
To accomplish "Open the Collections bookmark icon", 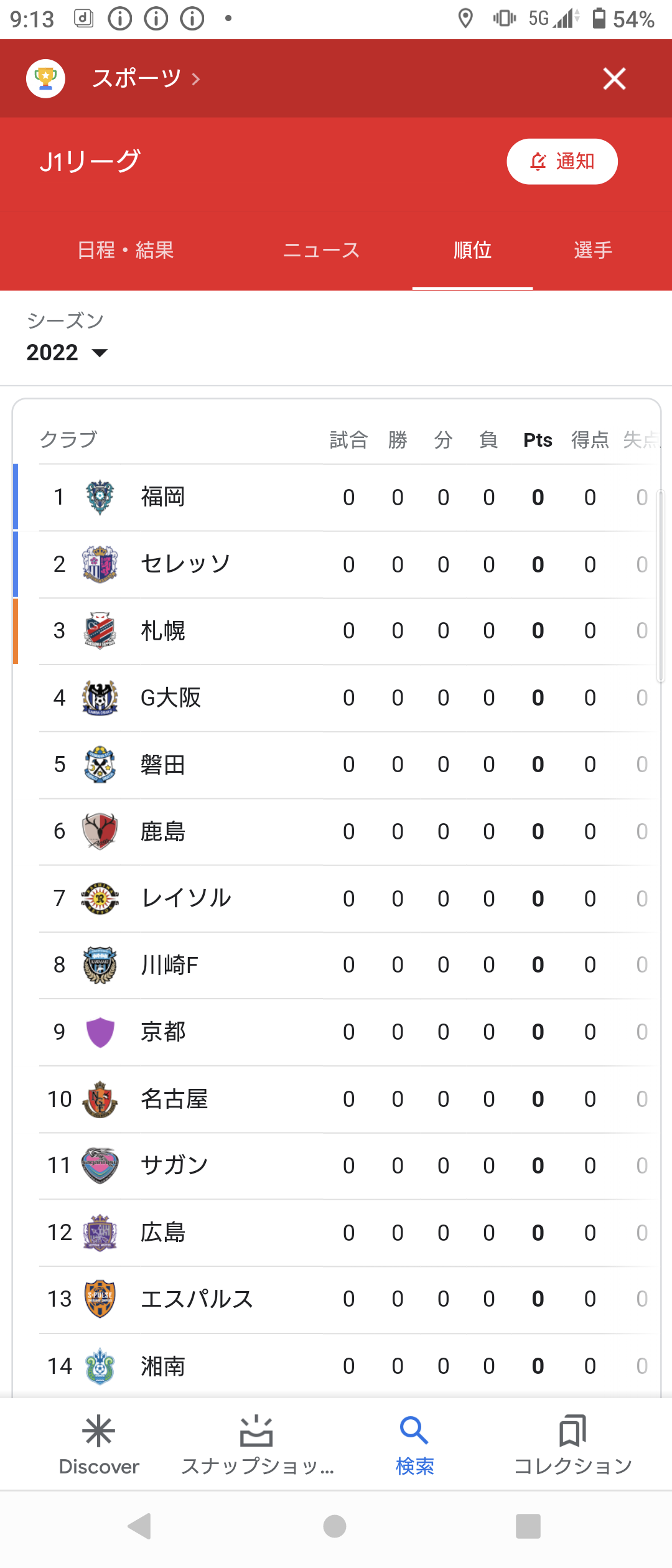I will coord(572,1431).
